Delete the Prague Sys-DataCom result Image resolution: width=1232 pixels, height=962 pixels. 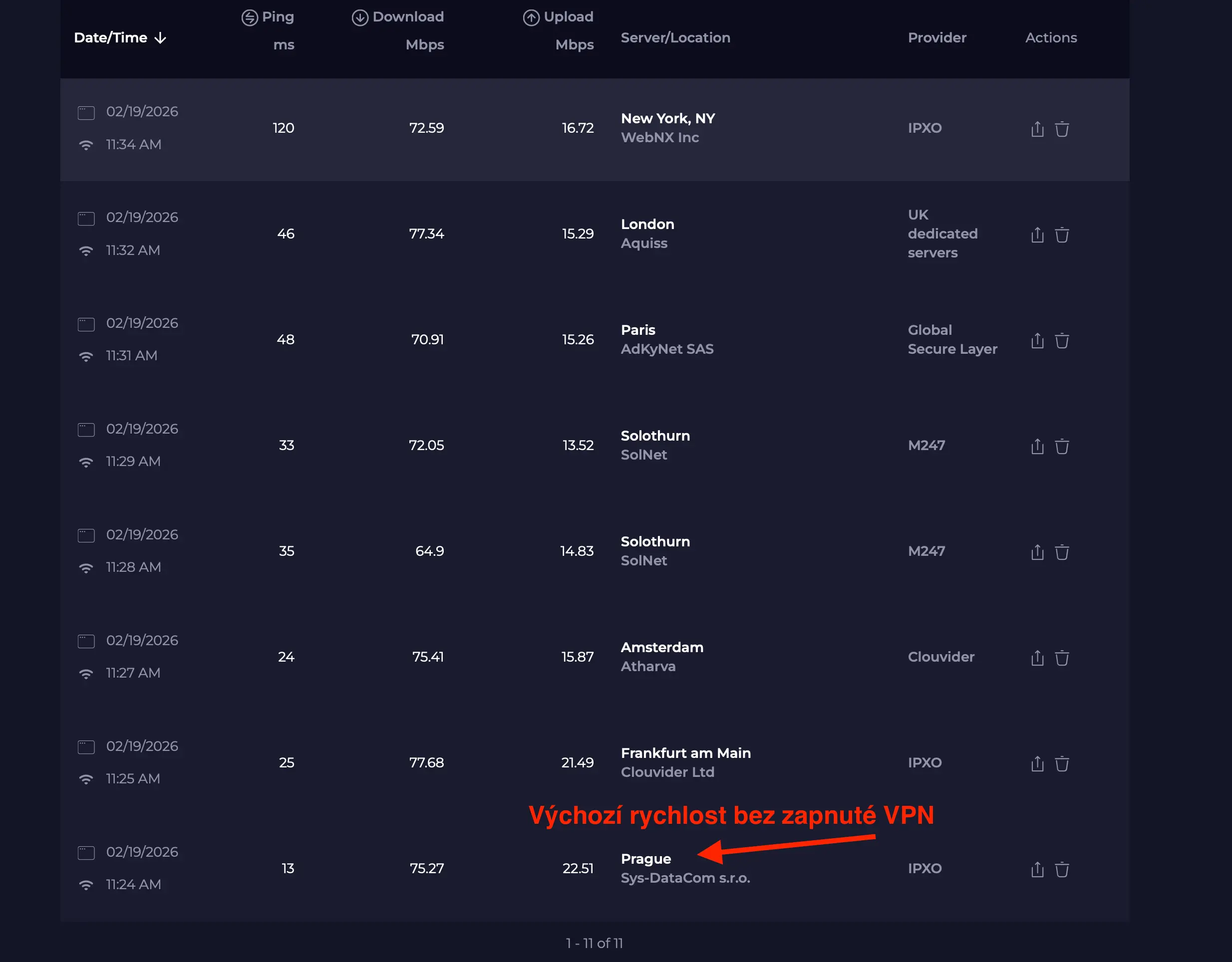click(x=1062, y=869)
